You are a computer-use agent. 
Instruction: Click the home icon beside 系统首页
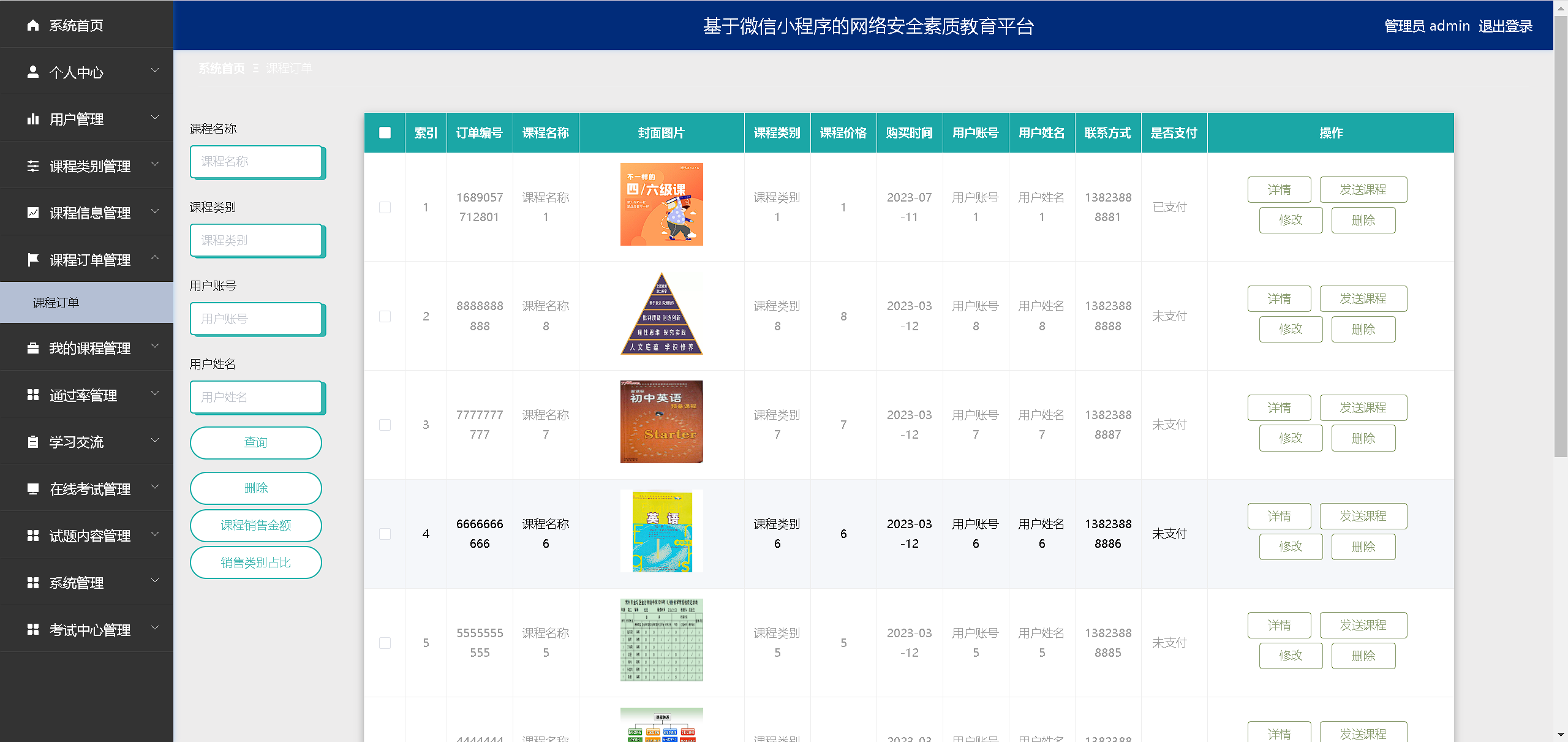pyautogui.click(x=33, y=25)
